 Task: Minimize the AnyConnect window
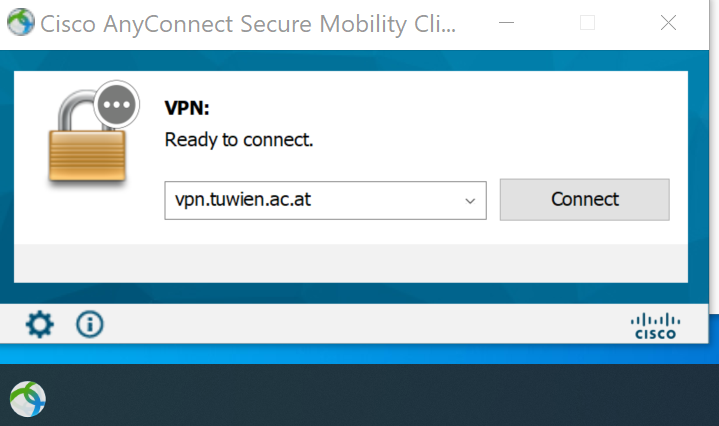tap(506, 22)
